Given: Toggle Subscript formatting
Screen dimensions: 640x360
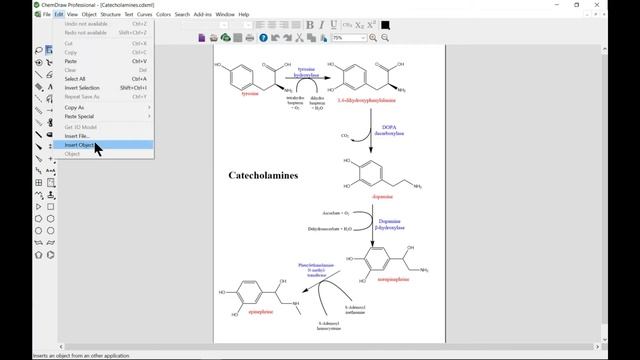Looking at the screenshot, I should click(359, 25).
